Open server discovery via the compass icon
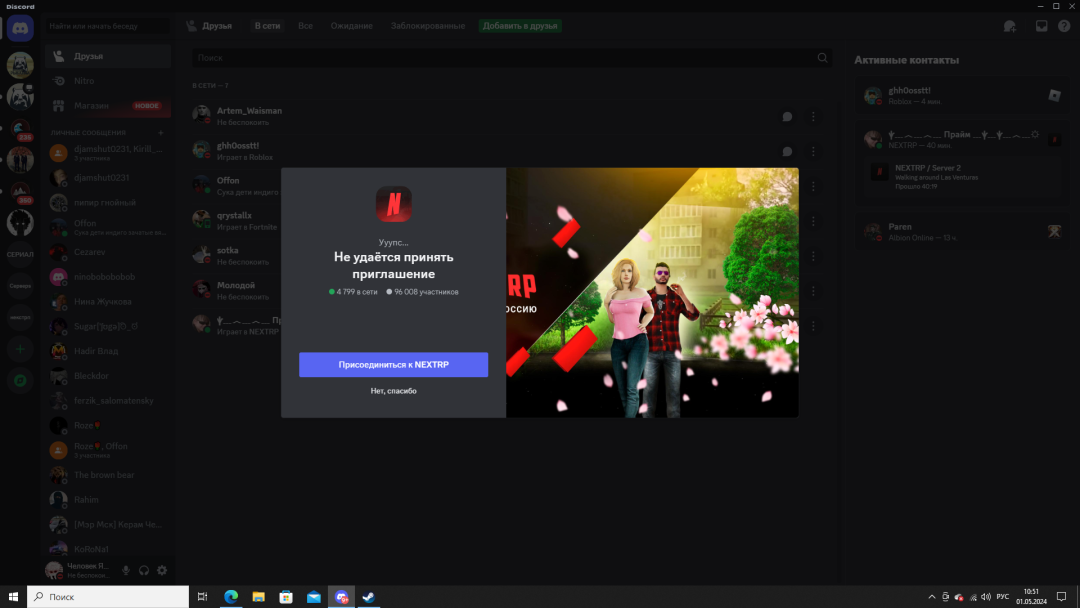Viewport: 1080px width, 608px height. (20, 381)
